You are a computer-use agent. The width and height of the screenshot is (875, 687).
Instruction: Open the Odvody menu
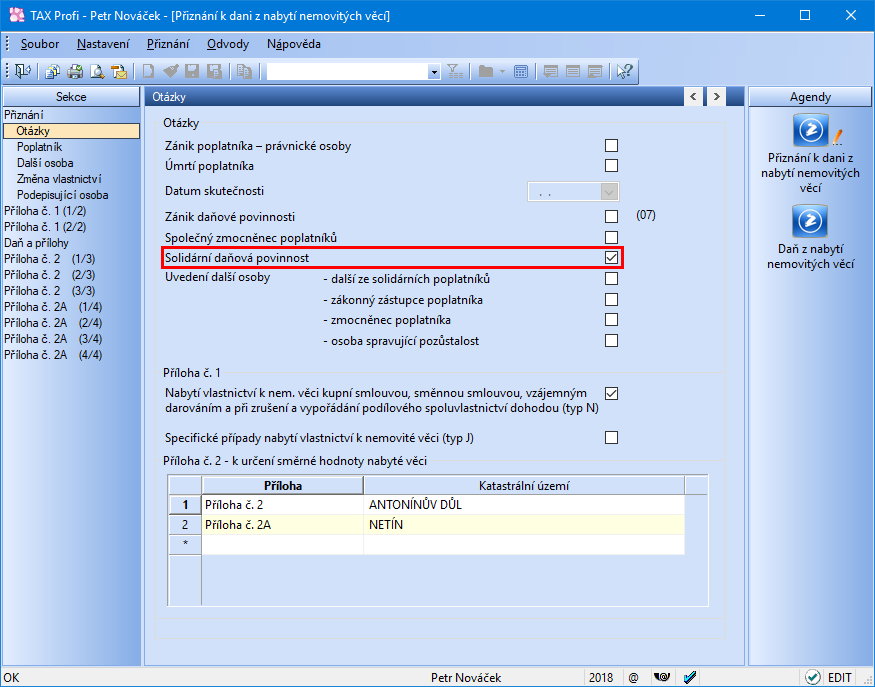tap(228, 44)
